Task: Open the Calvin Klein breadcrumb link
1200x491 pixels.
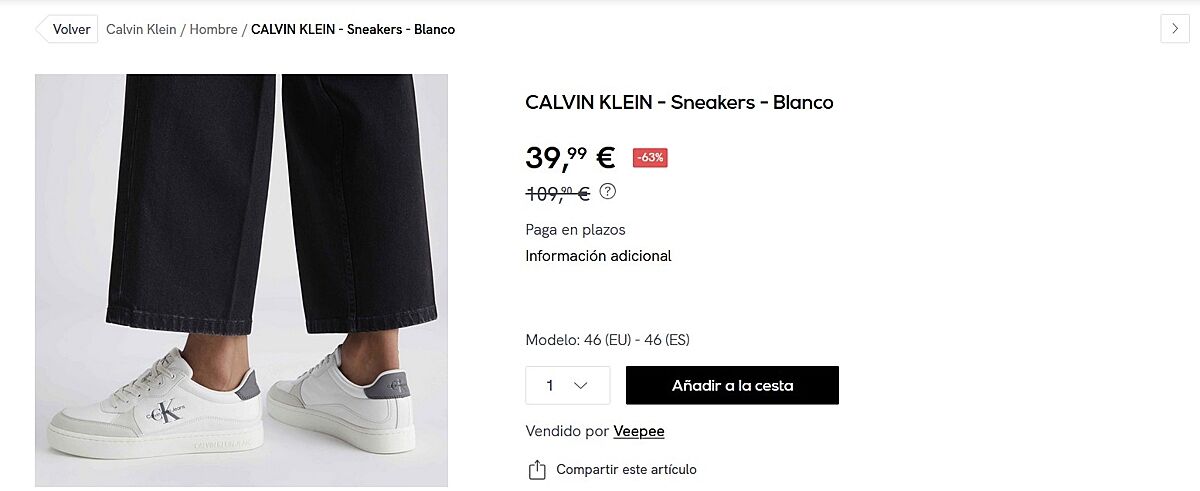Action: (x=140, y=29)
